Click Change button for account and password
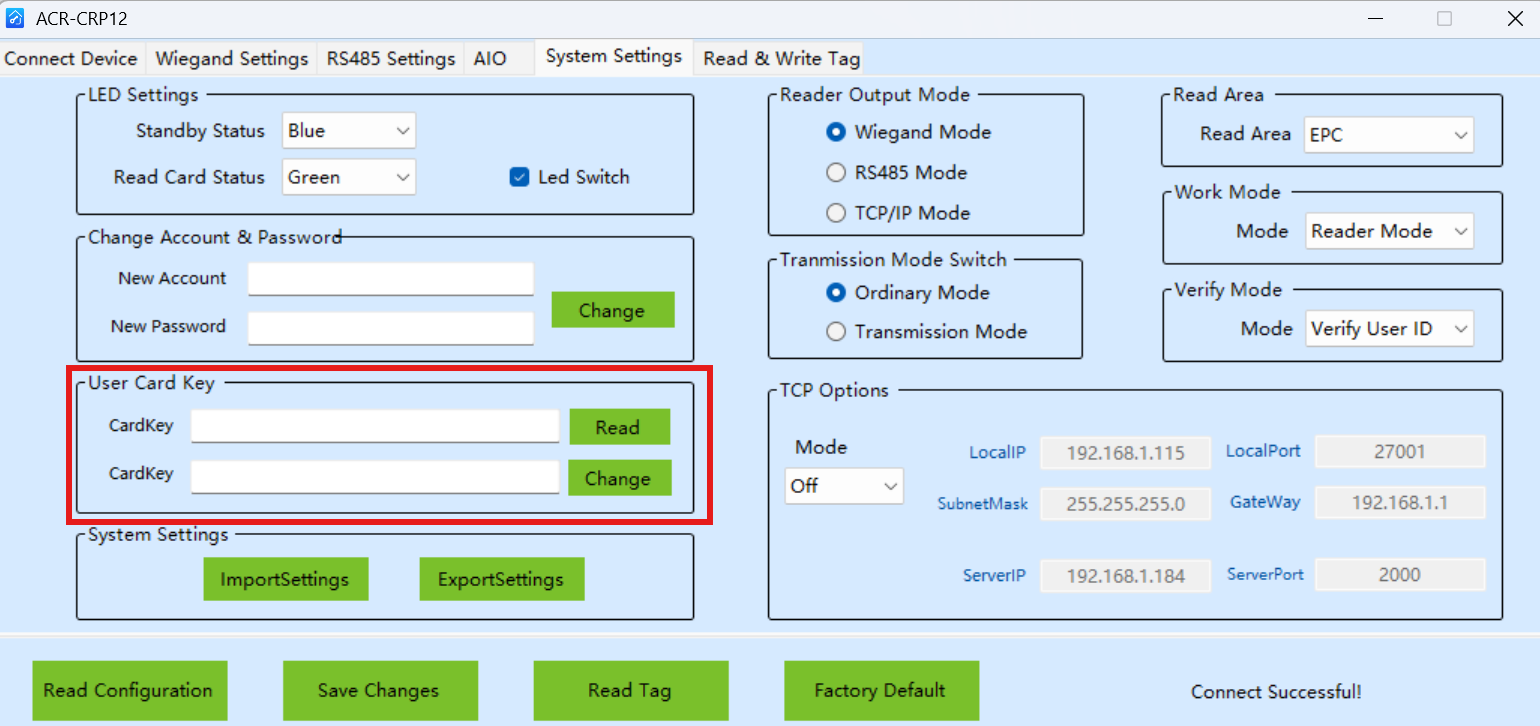1540x726 pixels. tap(613, 310)
